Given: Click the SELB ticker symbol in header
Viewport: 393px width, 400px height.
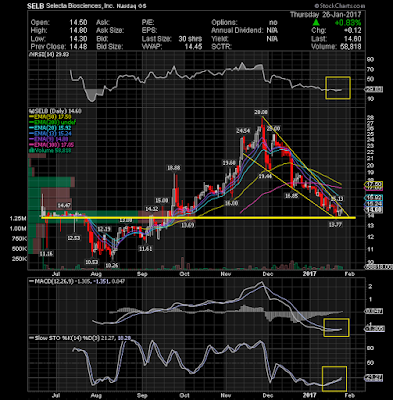Looking at the screenshot, I should pos(35,6).
